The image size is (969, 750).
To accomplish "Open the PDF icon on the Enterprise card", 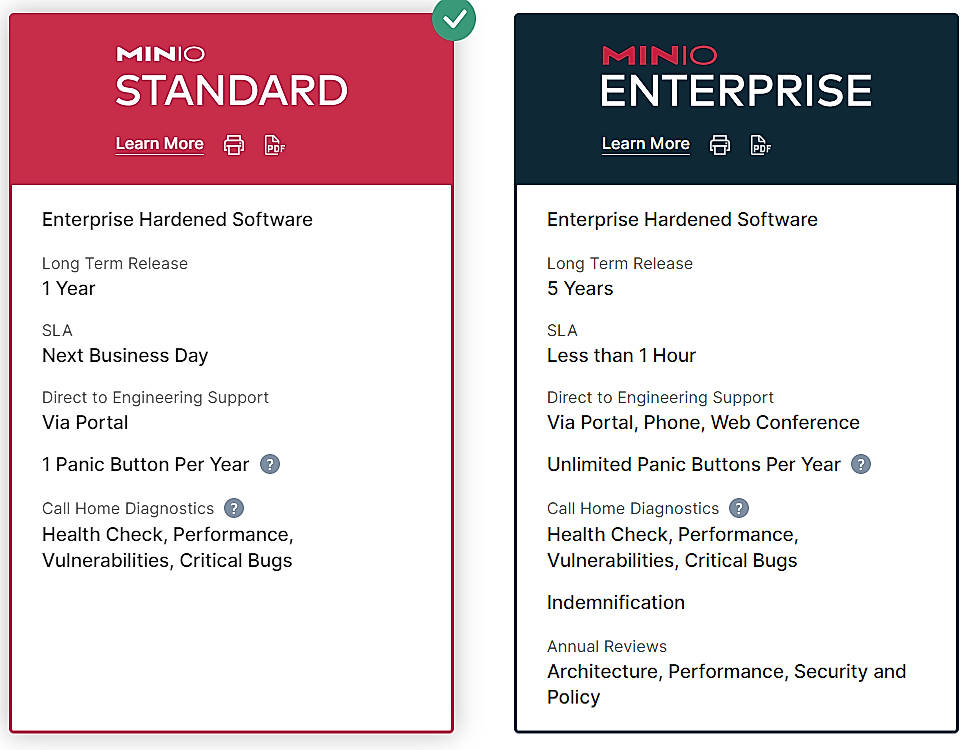I will (761, 144).
